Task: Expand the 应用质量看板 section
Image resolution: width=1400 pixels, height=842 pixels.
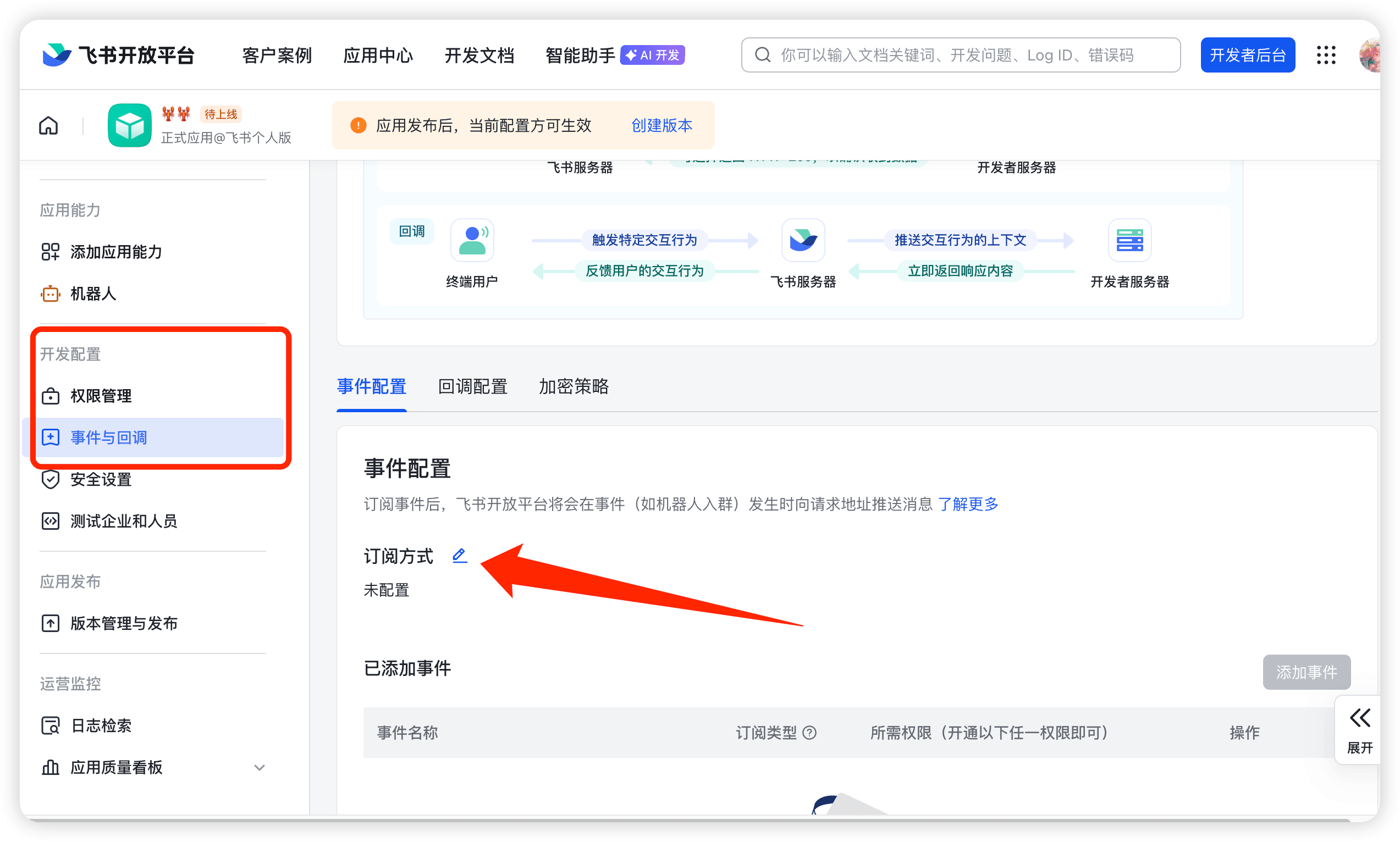Action: [260, 767]
